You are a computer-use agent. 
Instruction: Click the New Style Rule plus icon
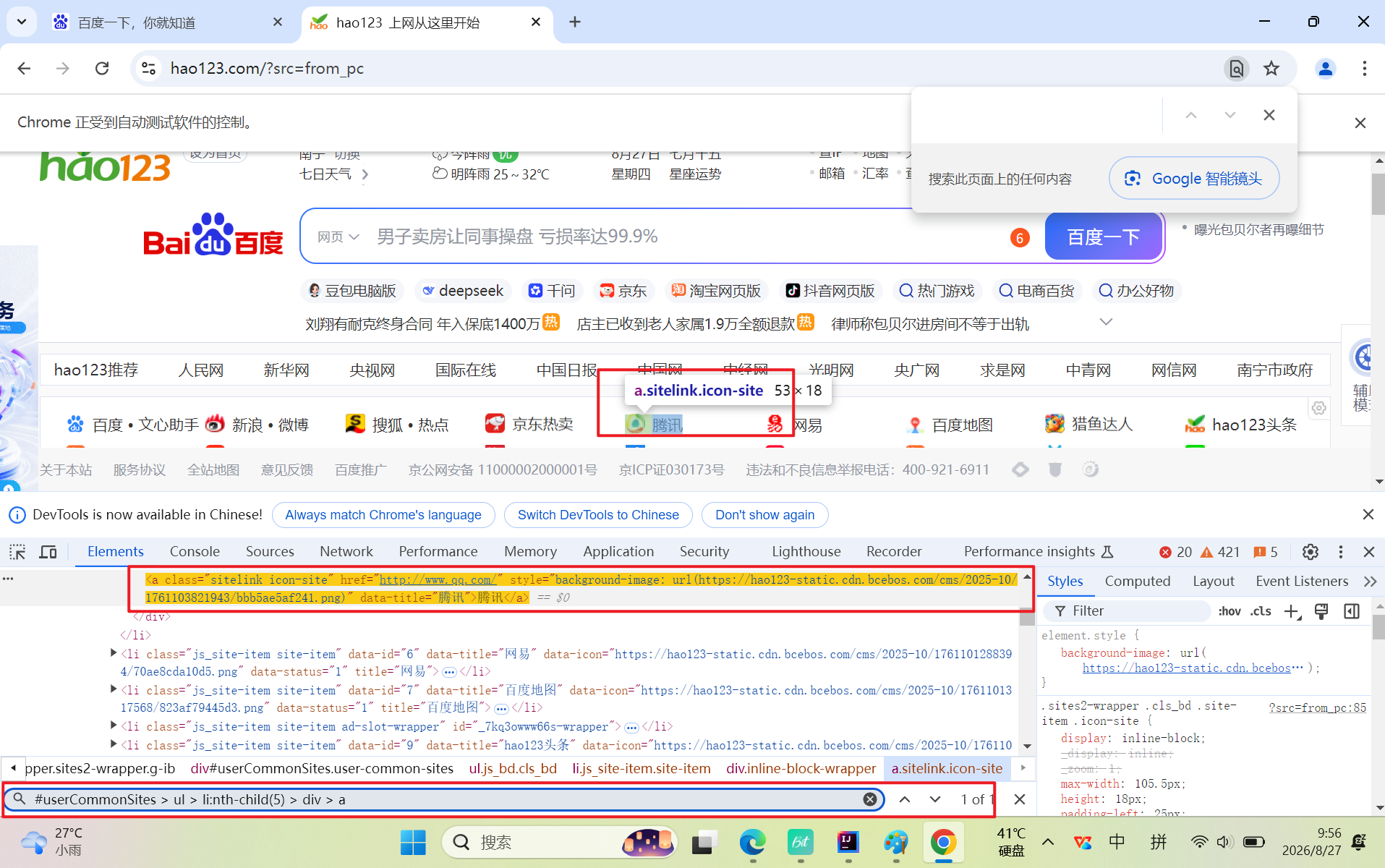1292,611
